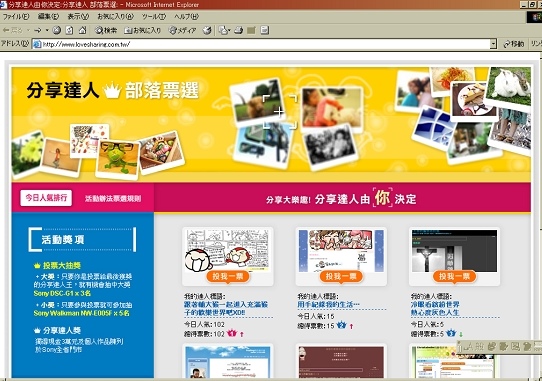Image resolution: width=542 pixels, height=381 pixels.
Task: Open the History toolbar icon
Action: click(207, 30)
